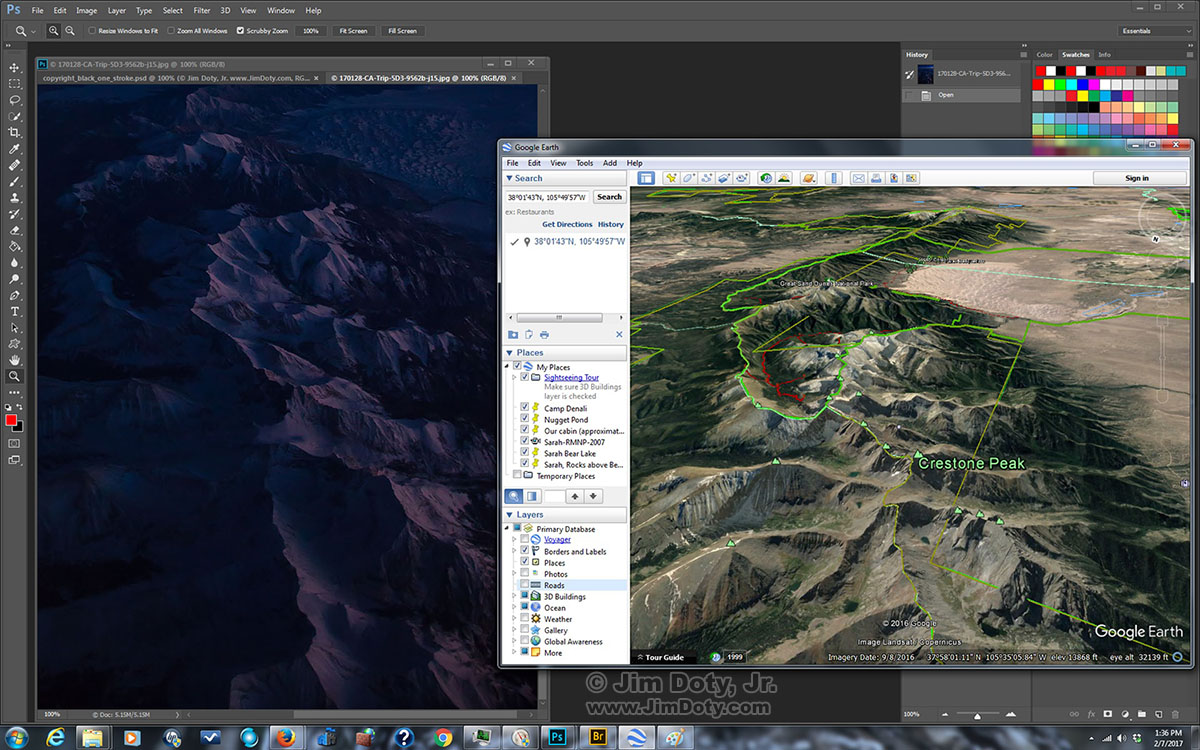Open the Zoom tool preset dropdown arrow
This screenshot has height=750, width=1200.
34,32
